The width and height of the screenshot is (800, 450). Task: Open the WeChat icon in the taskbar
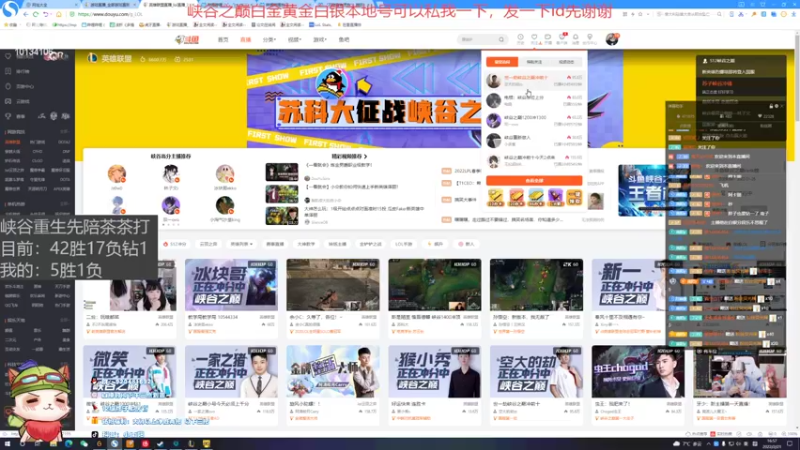[x=84, y=444]
